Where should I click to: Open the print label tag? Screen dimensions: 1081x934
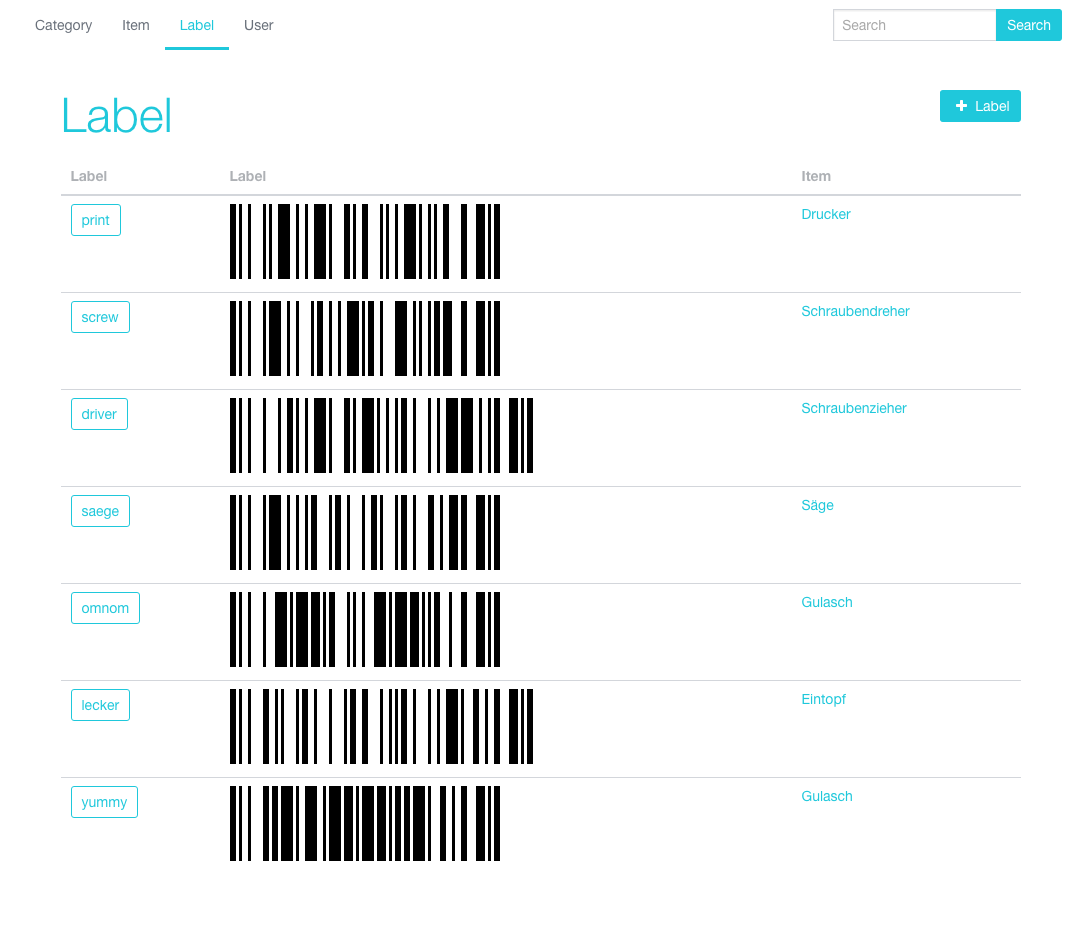pyautogui.click(x=96, y=220)
